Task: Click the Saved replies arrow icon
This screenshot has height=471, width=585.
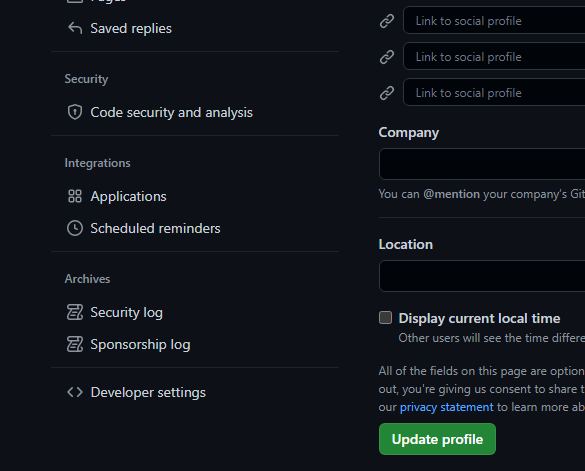Action: click(x=75, y=28)
